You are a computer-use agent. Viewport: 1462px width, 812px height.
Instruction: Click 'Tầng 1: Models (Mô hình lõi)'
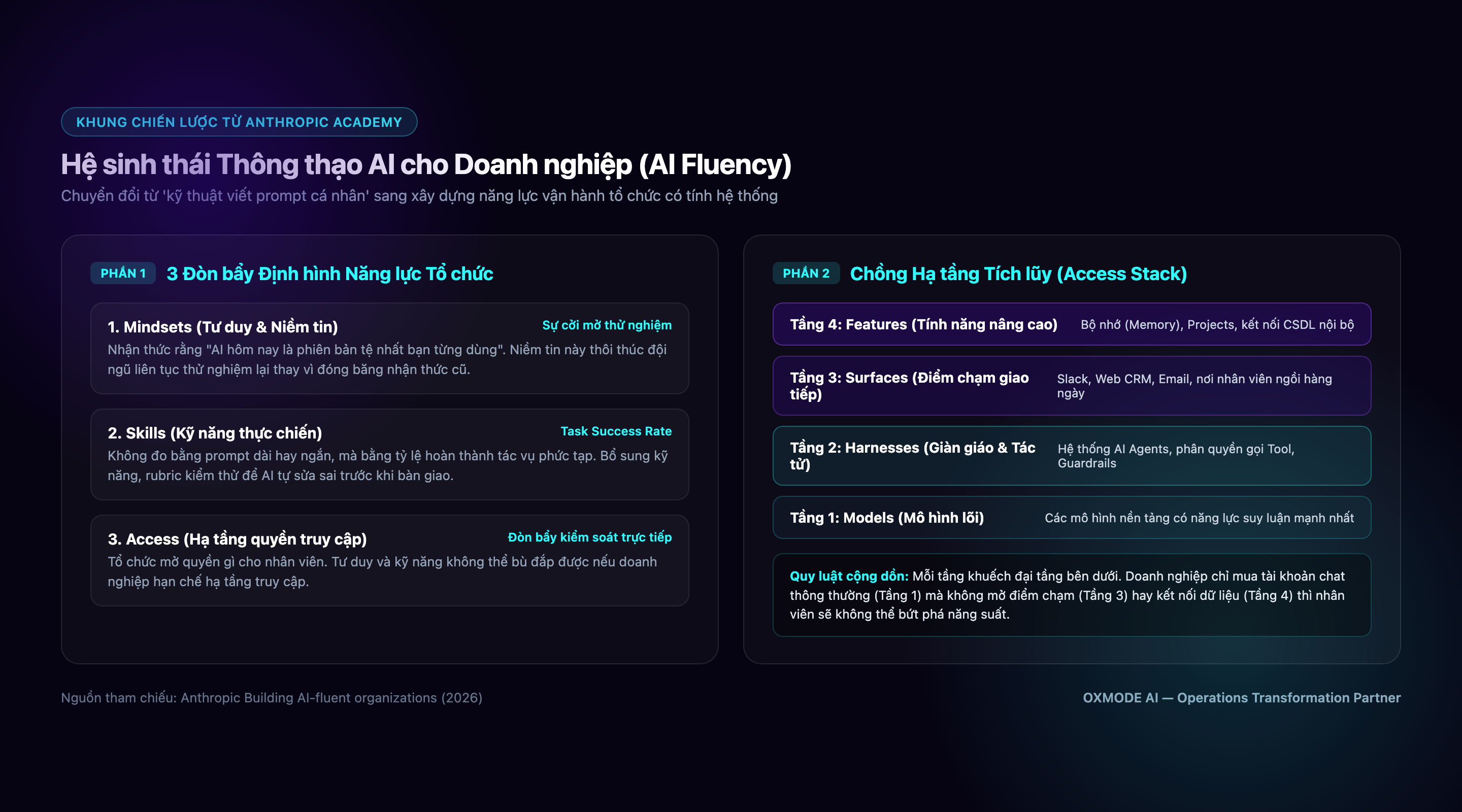coord(886,518)
